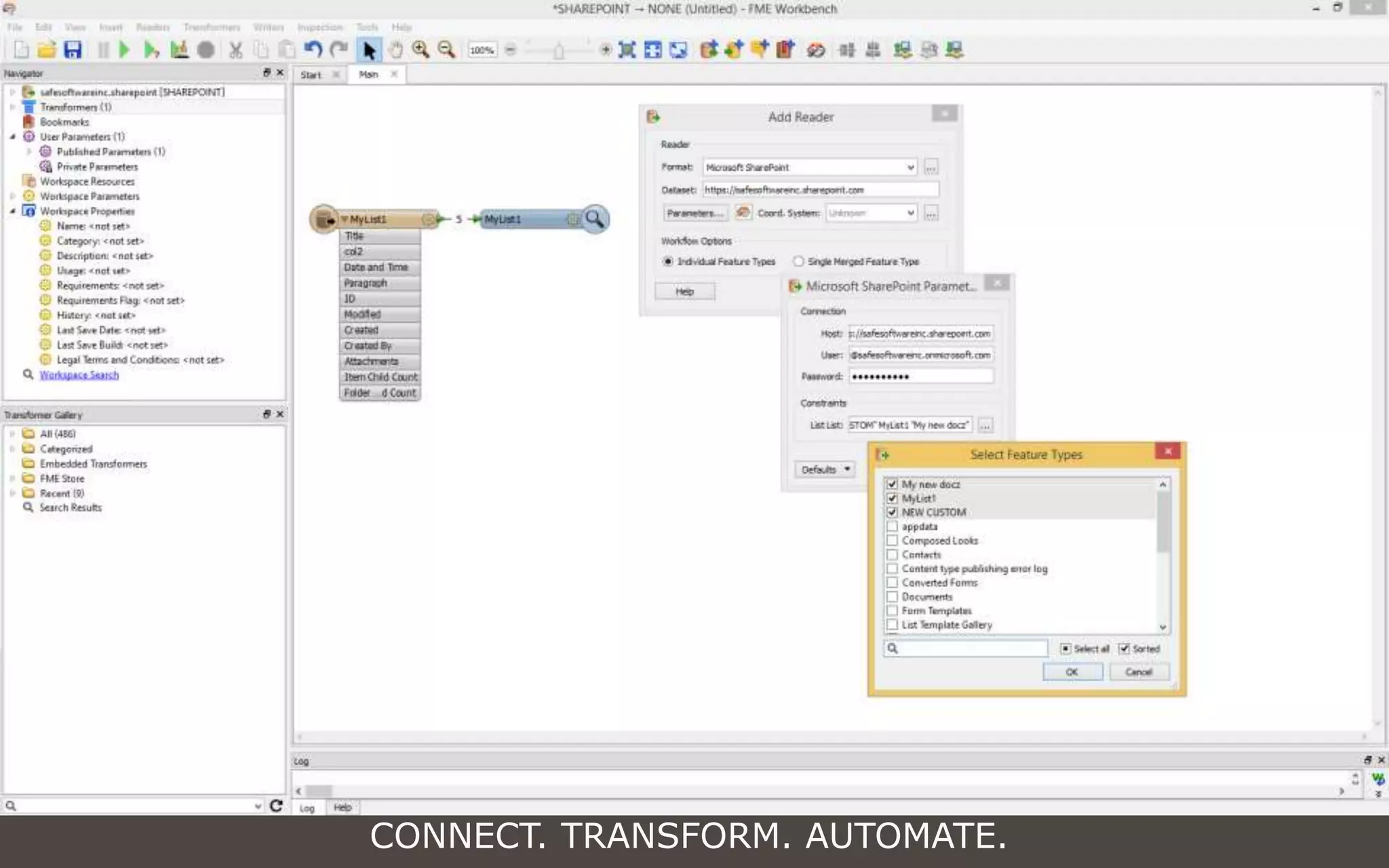Click the List List browse ellipsis button
Image resolution: width=1389 pixels, height=868 pixels.
[985, 425]
